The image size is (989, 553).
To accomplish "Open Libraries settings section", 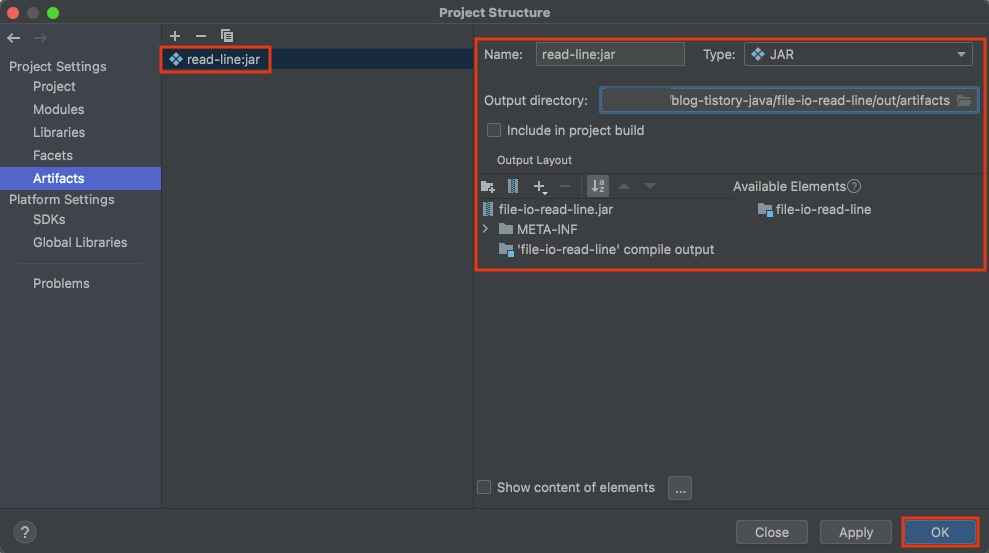I will [x=59, y=132].
